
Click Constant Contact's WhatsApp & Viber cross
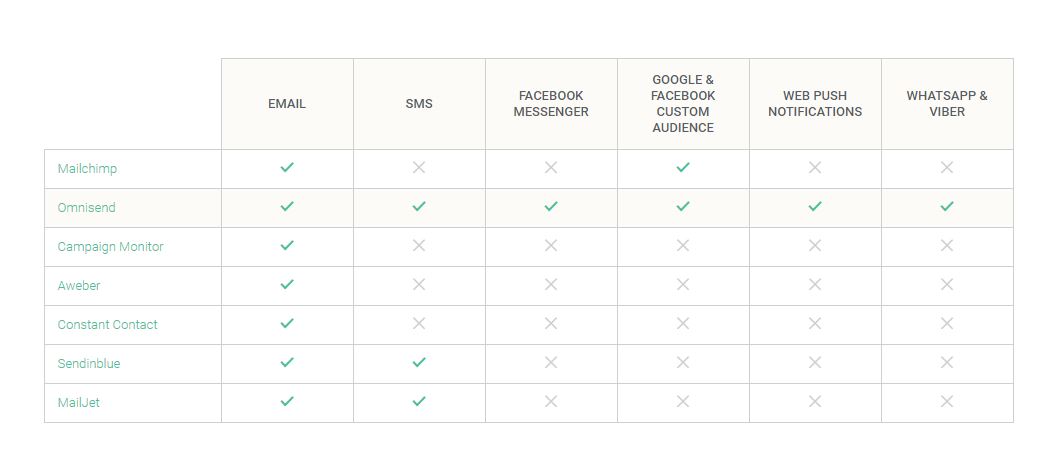[x=947, y=324]
